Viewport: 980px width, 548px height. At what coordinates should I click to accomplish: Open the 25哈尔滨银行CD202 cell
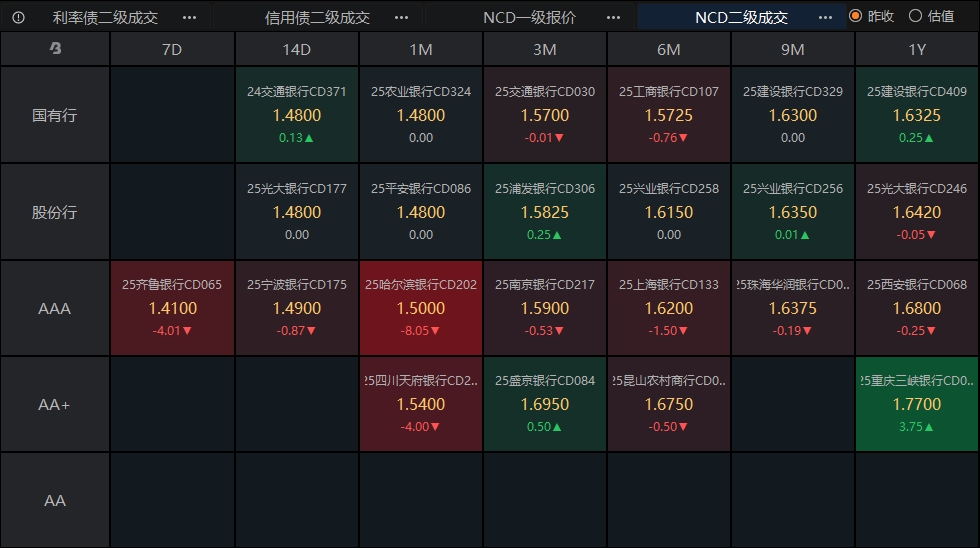(421, 308)
